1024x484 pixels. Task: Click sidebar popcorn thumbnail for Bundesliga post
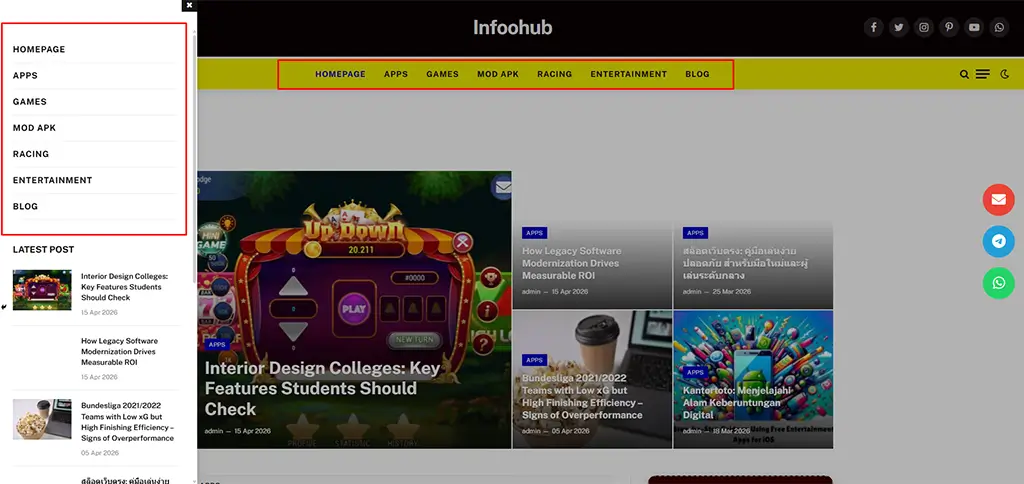pyautogui.click(x=42, y=419)
